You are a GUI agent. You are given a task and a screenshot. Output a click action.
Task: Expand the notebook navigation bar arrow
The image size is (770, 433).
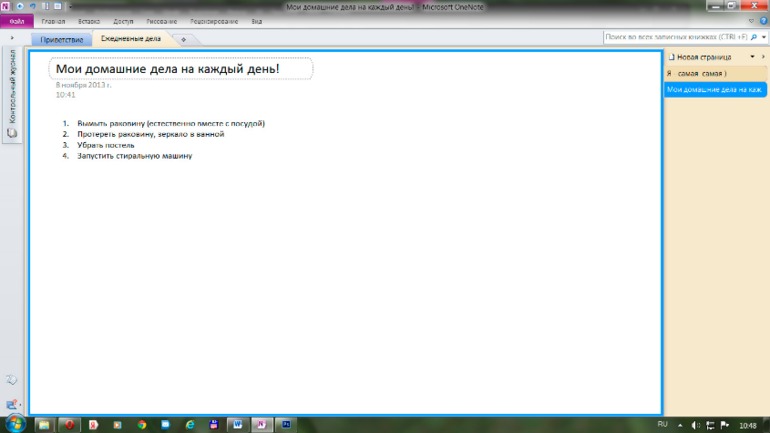[x=12, y=40]
